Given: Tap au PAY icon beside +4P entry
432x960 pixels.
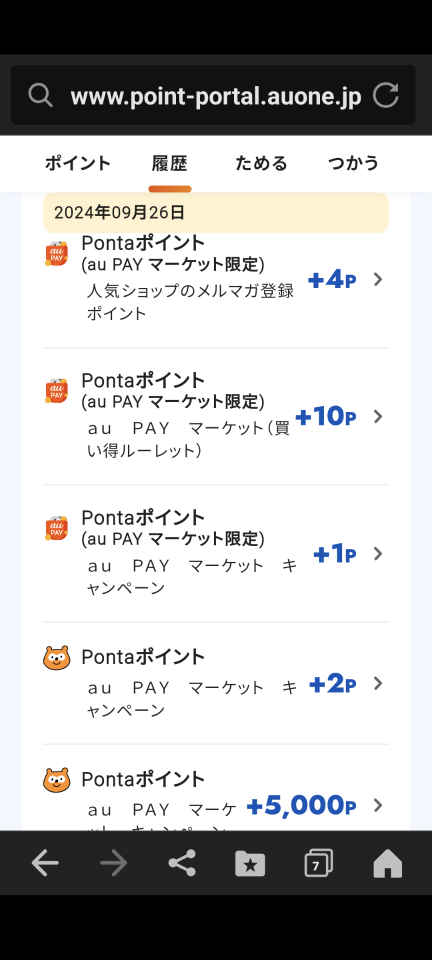Looking at the screenshot, I should [x=57, y=254].
